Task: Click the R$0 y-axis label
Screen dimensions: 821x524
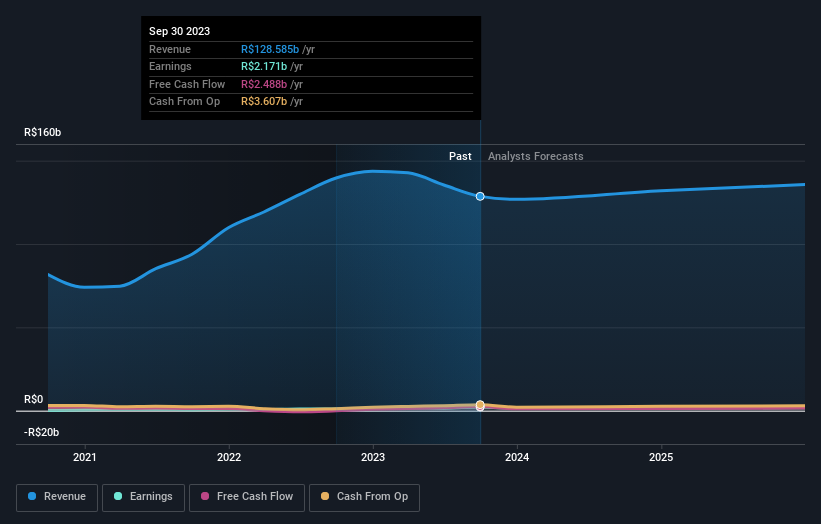Action: (x=34, y=399)
